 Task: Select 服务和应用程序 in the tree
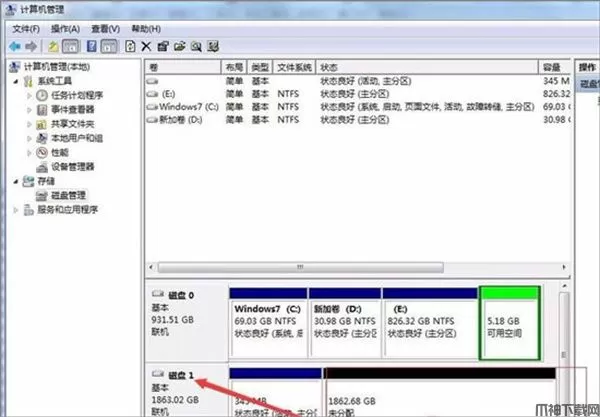pyautogui.click(x=67, y=210)
